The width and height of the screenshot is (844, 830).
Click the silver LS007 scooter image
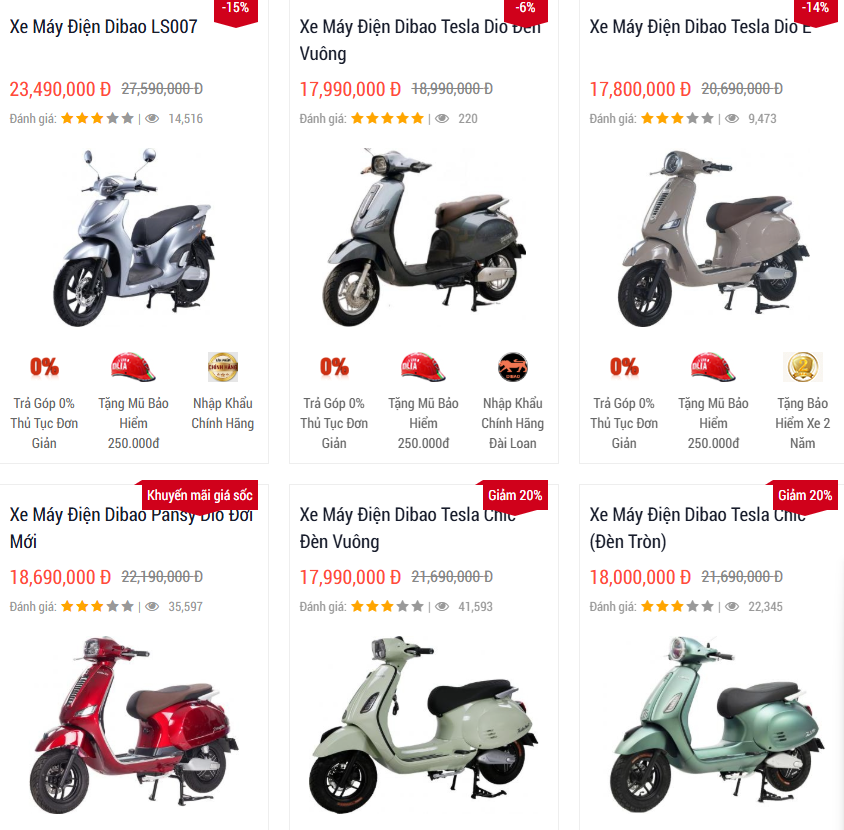coord(133,238)
